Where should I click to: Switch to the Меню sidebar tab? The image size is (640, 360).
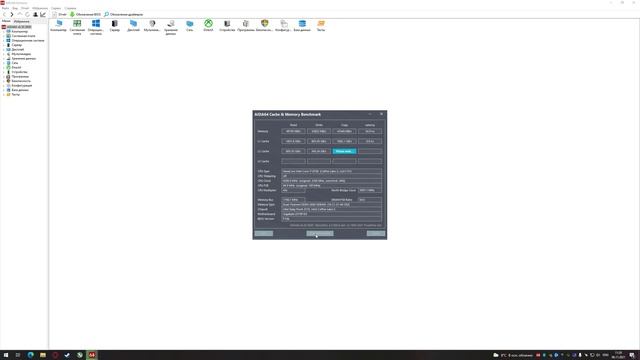pos(6,21)
